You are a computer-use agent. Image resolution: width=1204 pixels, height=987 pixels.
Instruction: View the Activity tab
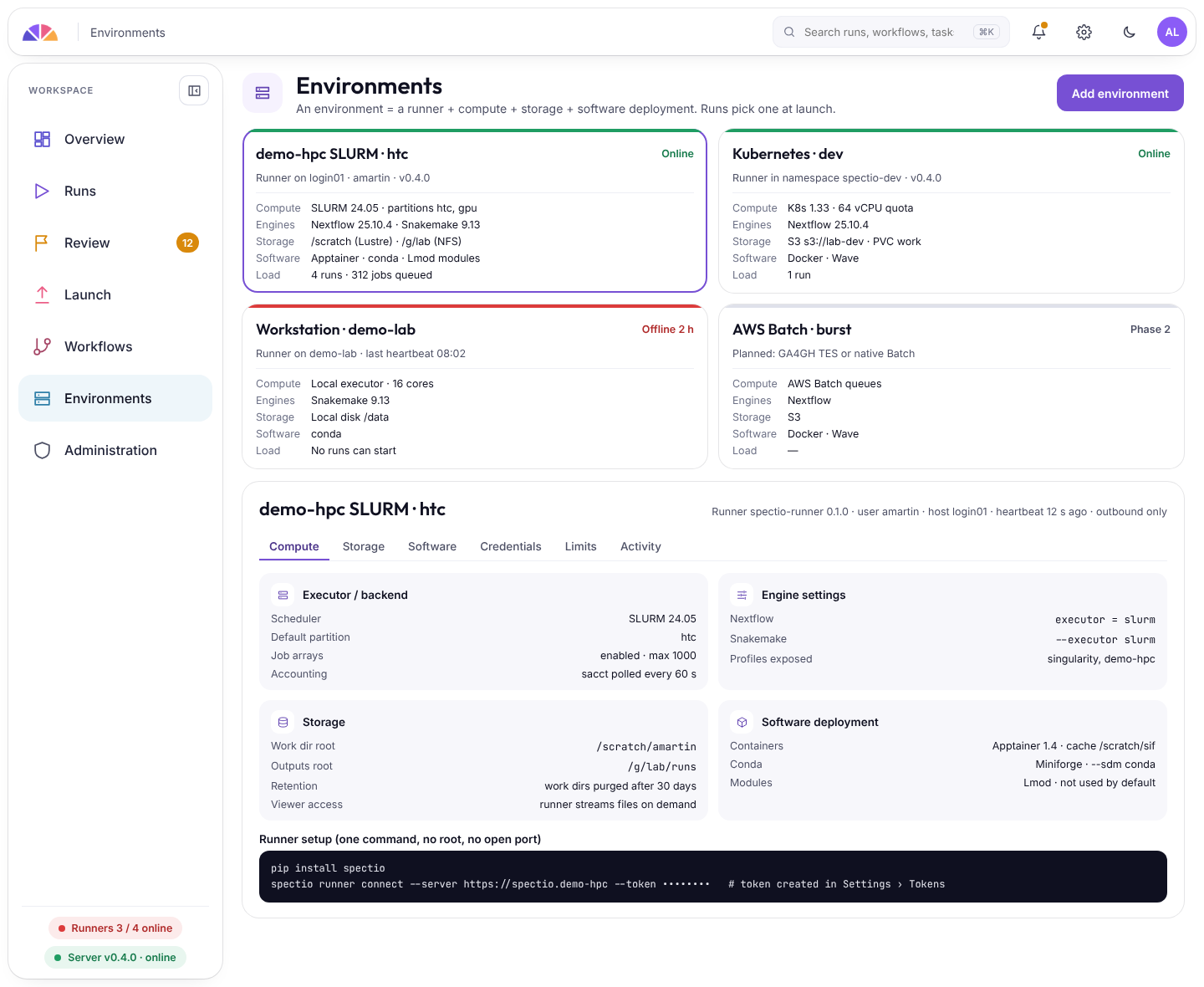(x=640, y=546)
